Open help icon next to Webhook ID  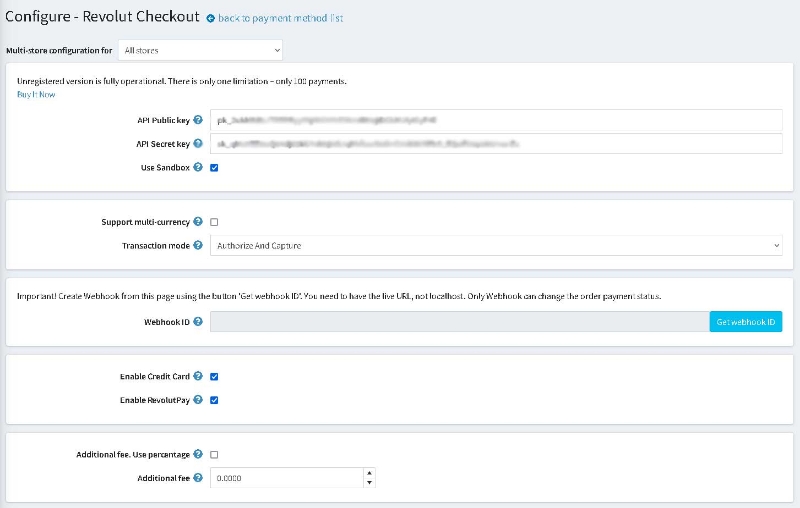[198, 321]
